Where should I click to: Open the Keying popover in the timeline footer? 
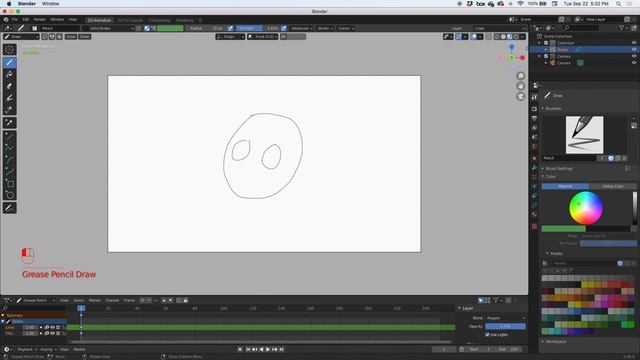(48, 349)
